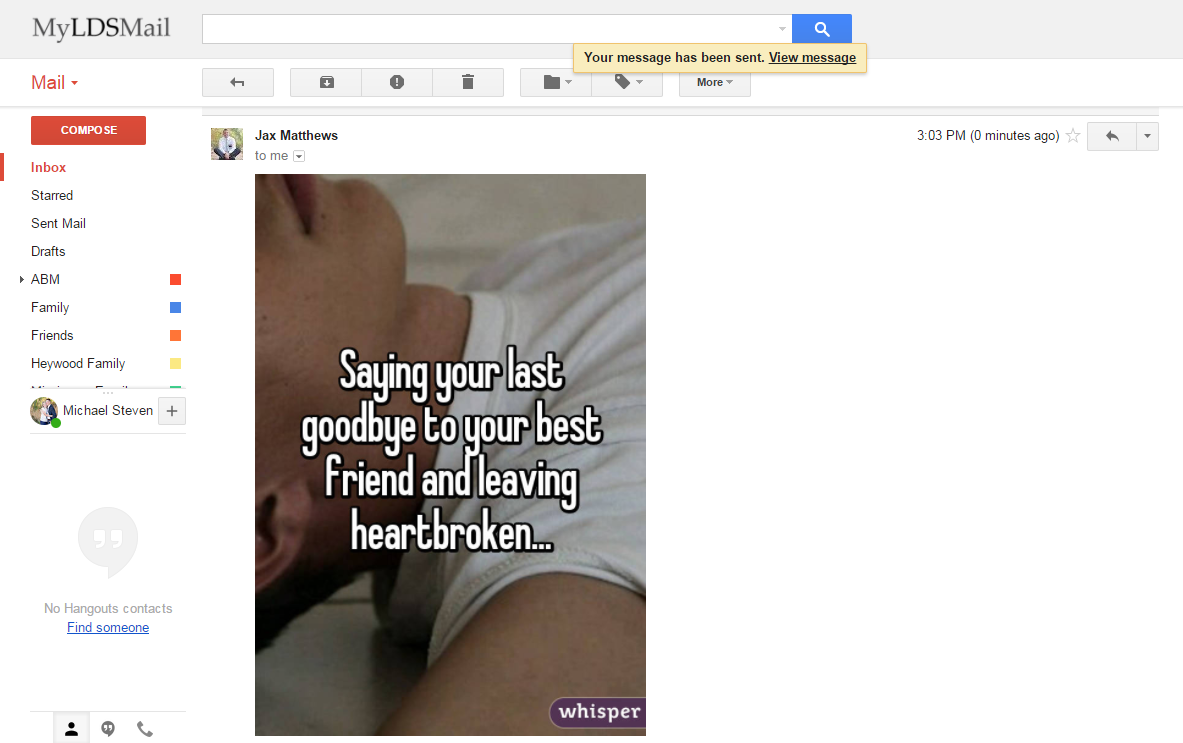Report message as spam
Screen dimensions: 1183x743
point(397,82)
